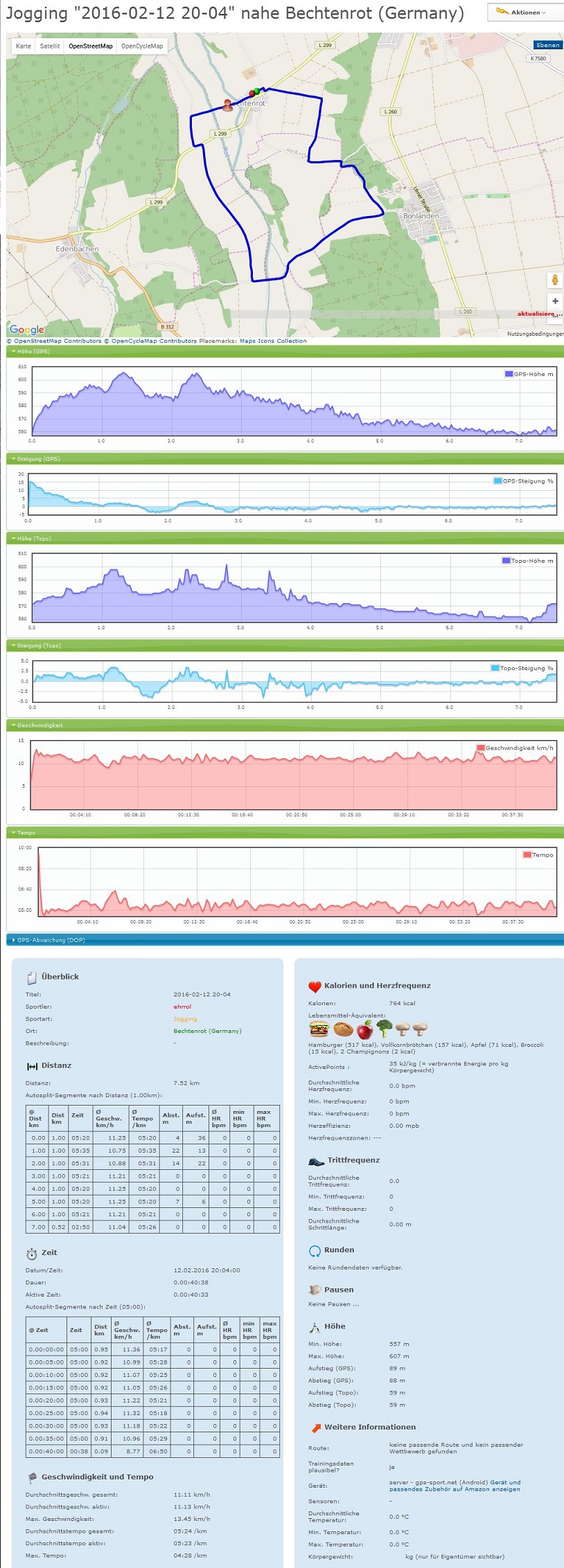
Task: Expand the GPS-Abweichung (DOP) section
Action: 50,940
